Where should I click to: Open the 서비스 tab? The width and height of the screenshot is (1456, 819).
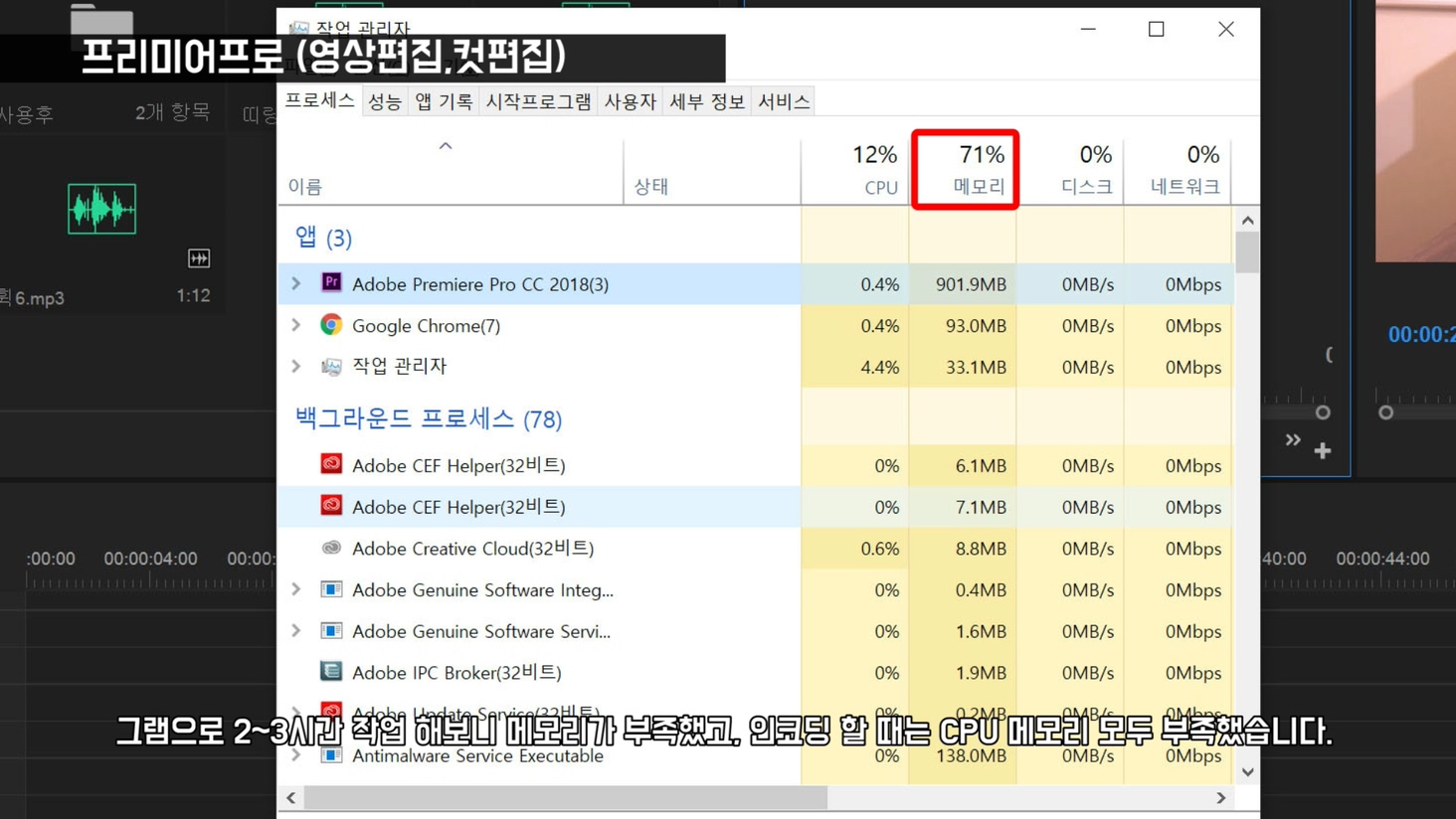tap(784, 101)
